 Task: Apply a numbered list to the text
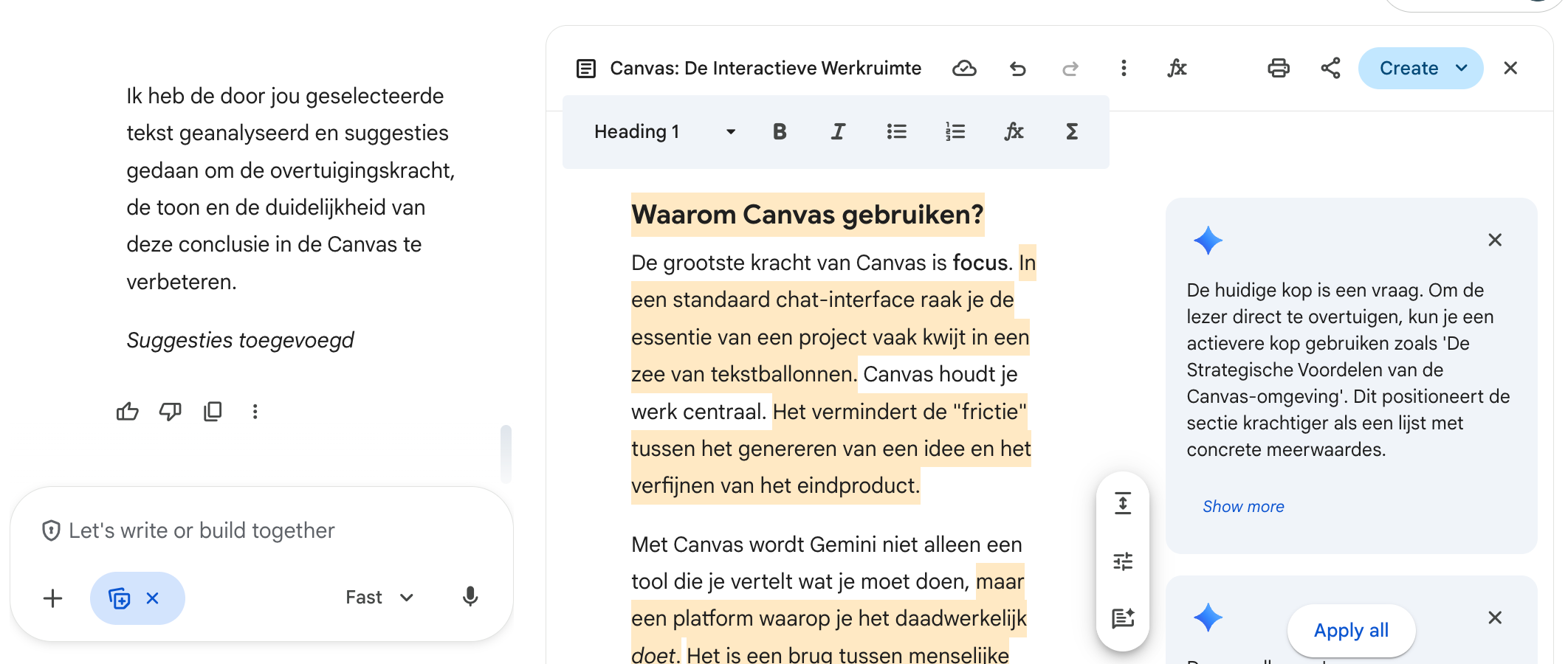tap(955, 131)
